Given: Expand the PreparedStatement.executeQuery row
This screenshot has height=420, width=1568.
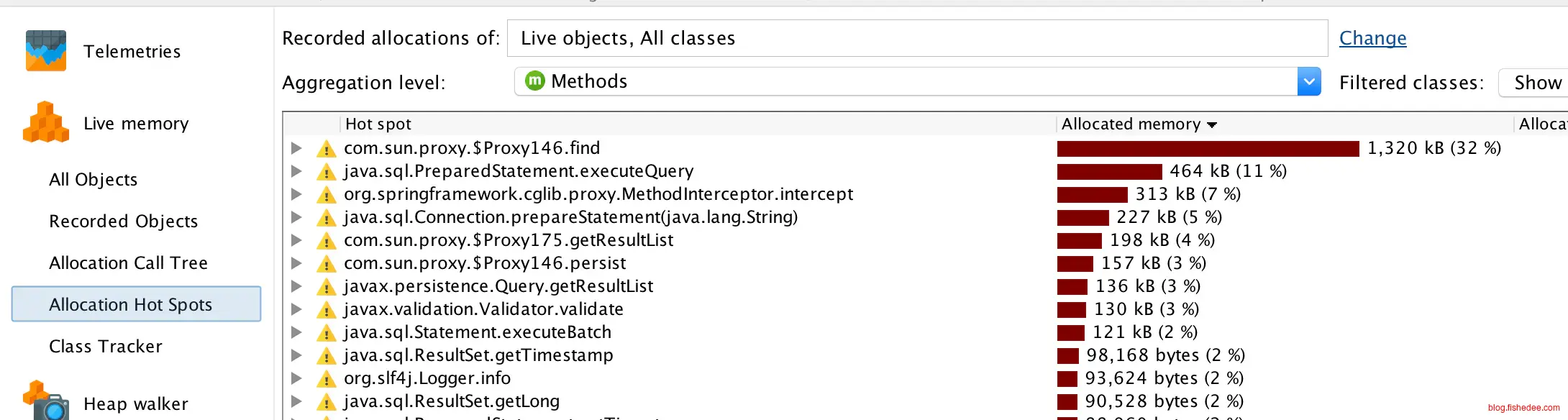Looking at the screenshot, I should [296, 171].
